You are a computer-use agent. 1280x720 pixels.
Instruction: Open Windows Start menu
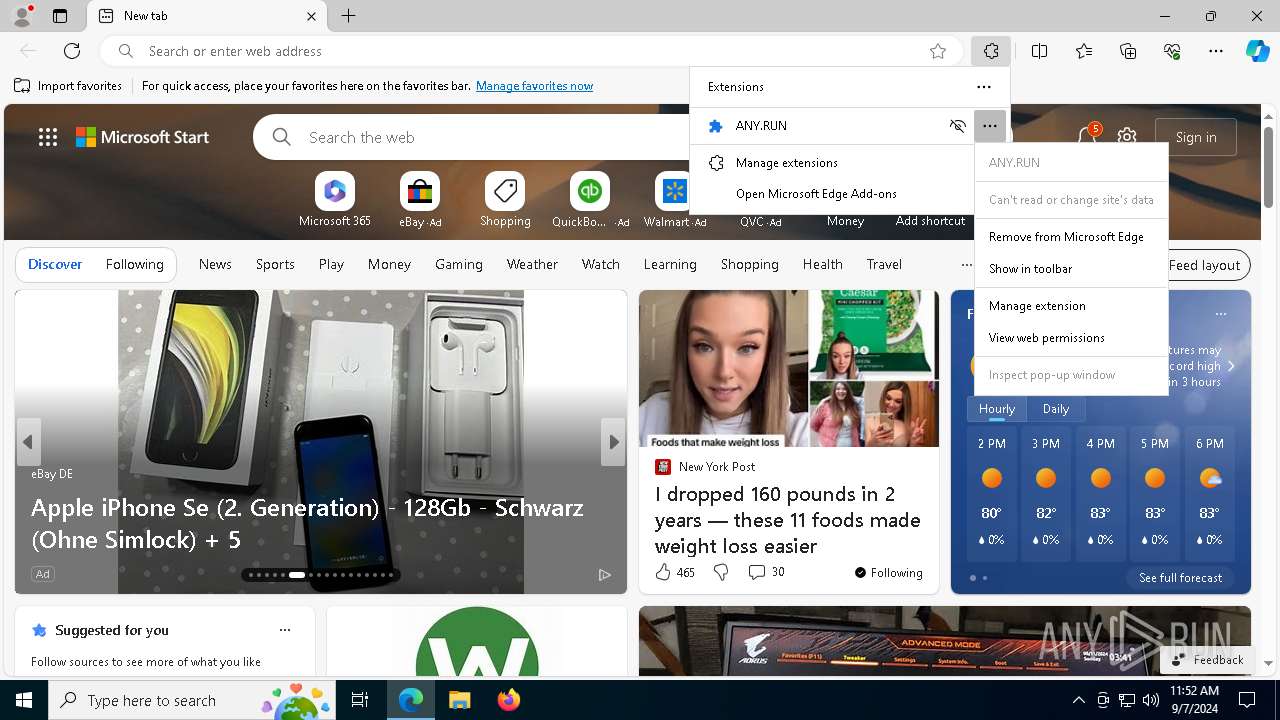[24, 700]
